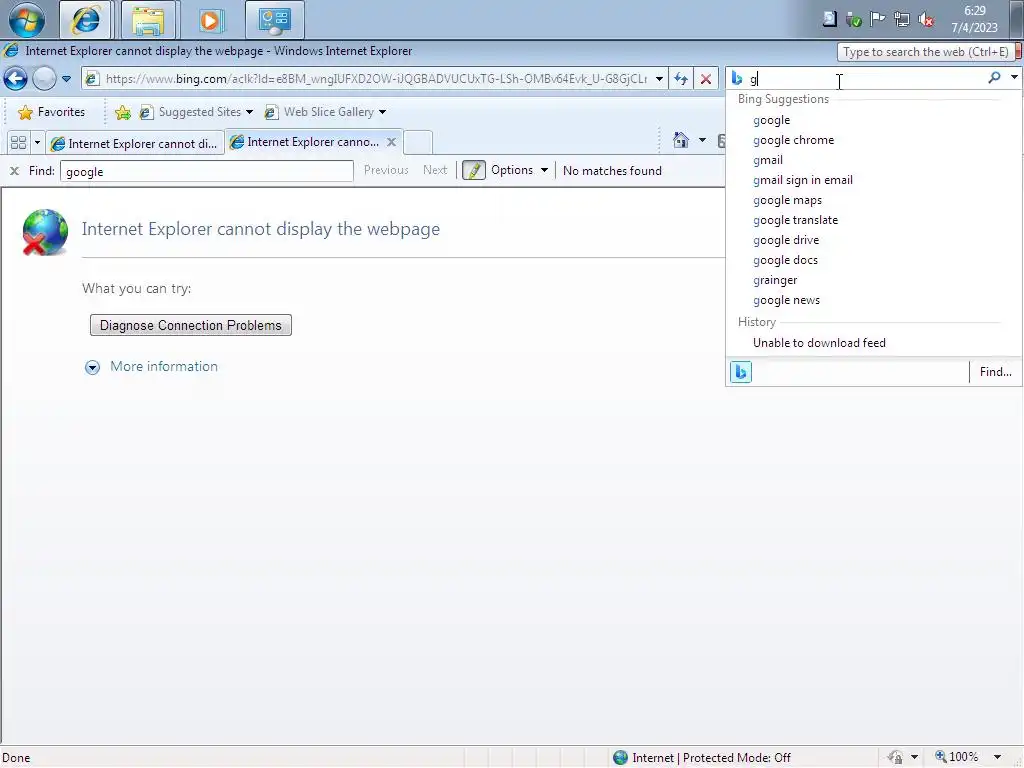Open the Find bar Options dropdown
The image size is (1024, 768).
(x=519, y=170)
